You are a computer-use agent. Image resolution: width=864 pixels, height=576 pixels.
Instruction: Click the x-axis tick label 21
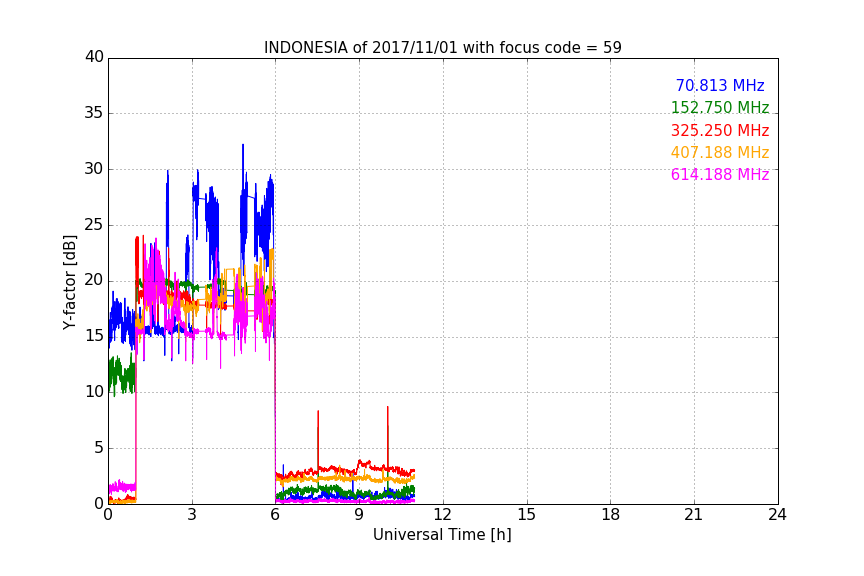tap(694, 515)
